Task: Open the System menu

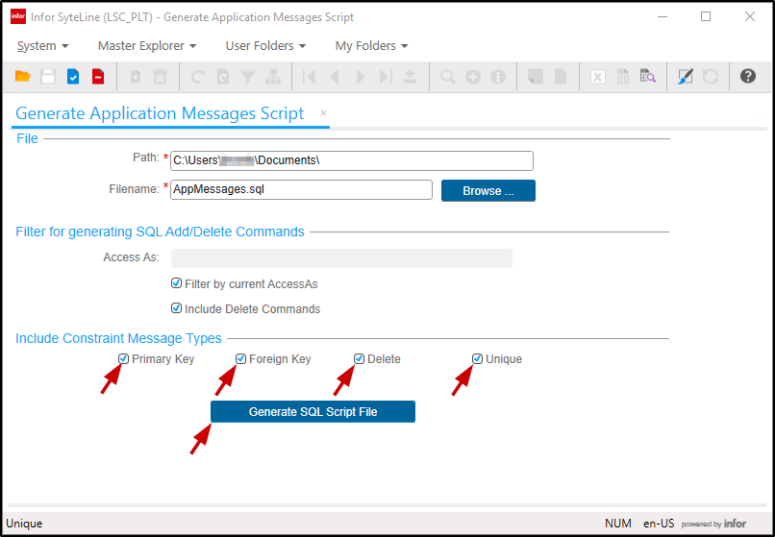Action: 43,46
